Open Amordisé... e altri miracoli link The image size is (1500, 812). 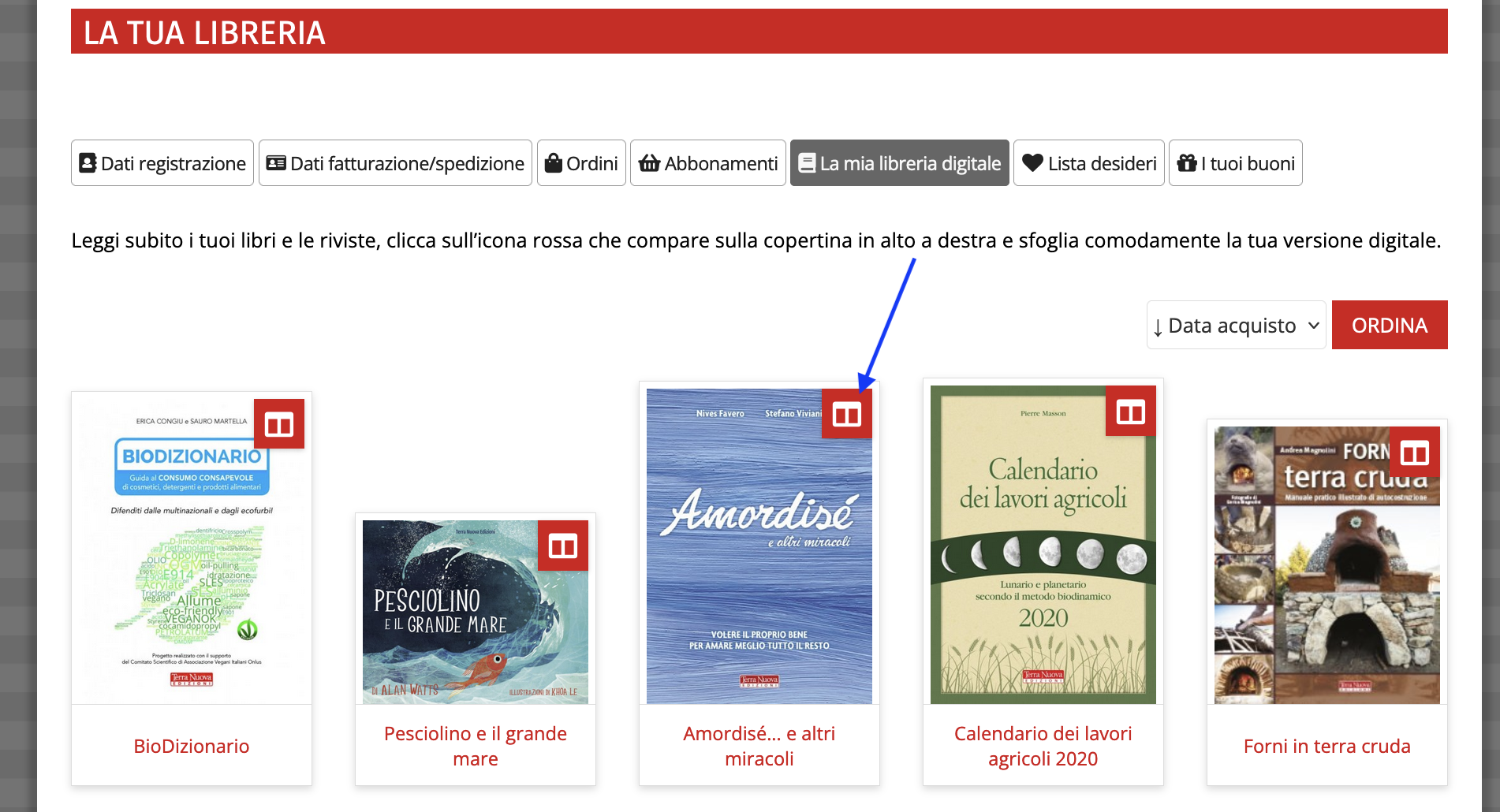pyautogui.click(x=759, y=746)
